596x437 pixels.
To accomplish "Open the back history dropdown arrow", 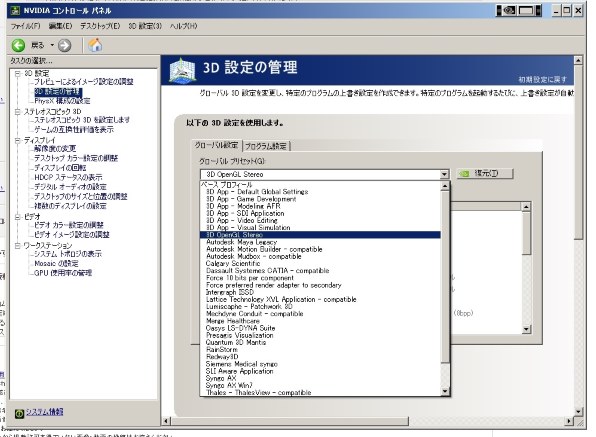I will 52,46.
